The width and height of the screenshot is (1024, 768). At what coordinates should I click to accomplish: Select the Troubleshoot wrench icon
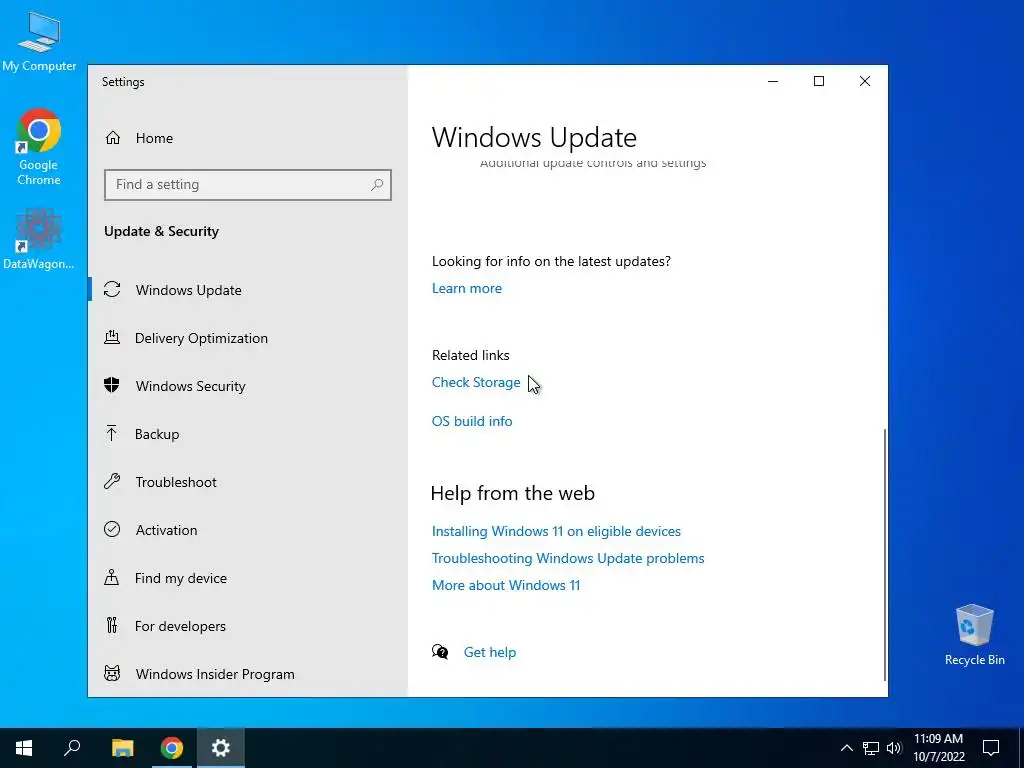112,481
